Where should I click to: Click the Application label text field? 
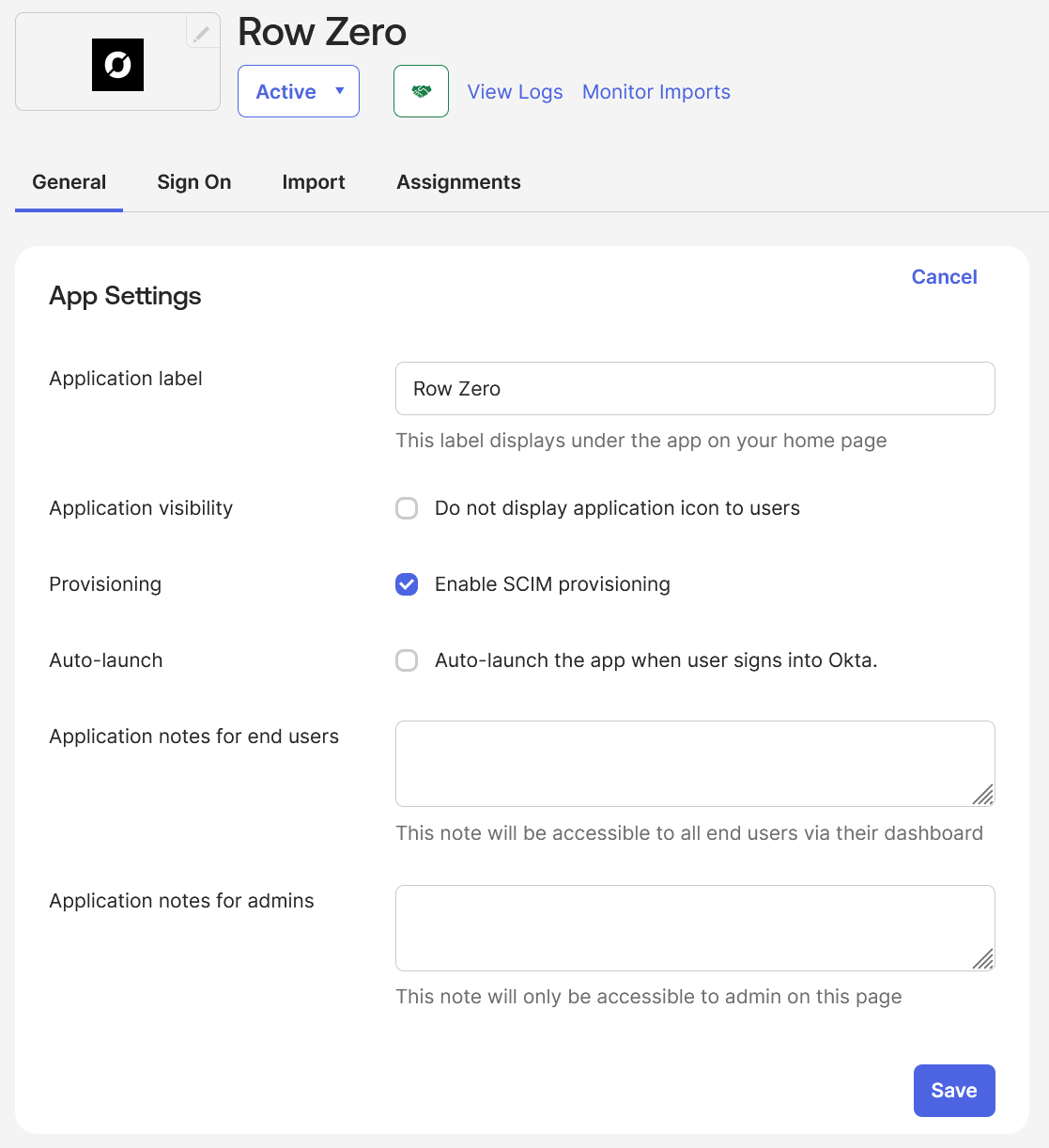(x=695, y=388)
